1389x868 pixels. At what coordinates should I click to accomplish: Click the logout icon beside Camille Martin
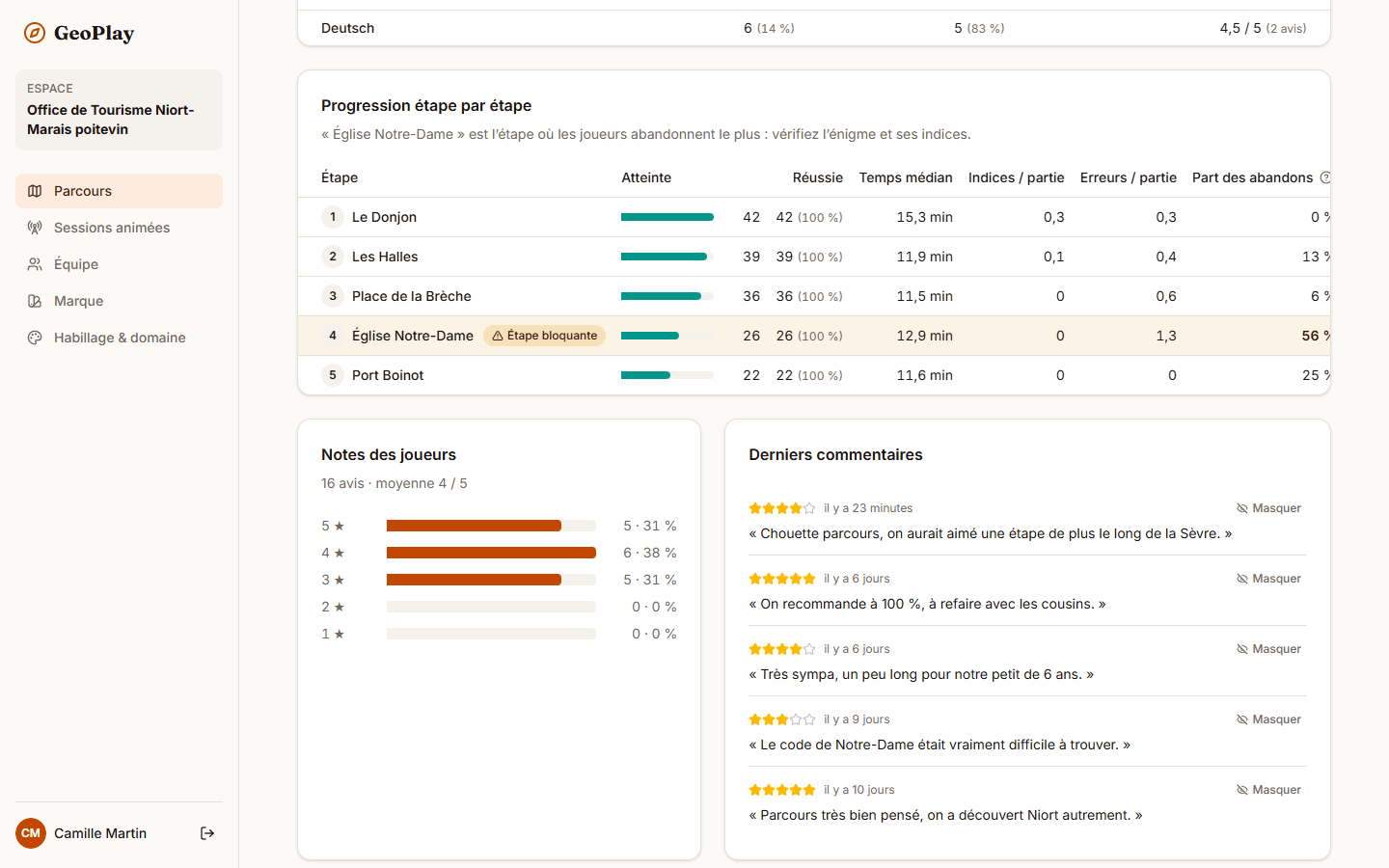click(207, 833)
